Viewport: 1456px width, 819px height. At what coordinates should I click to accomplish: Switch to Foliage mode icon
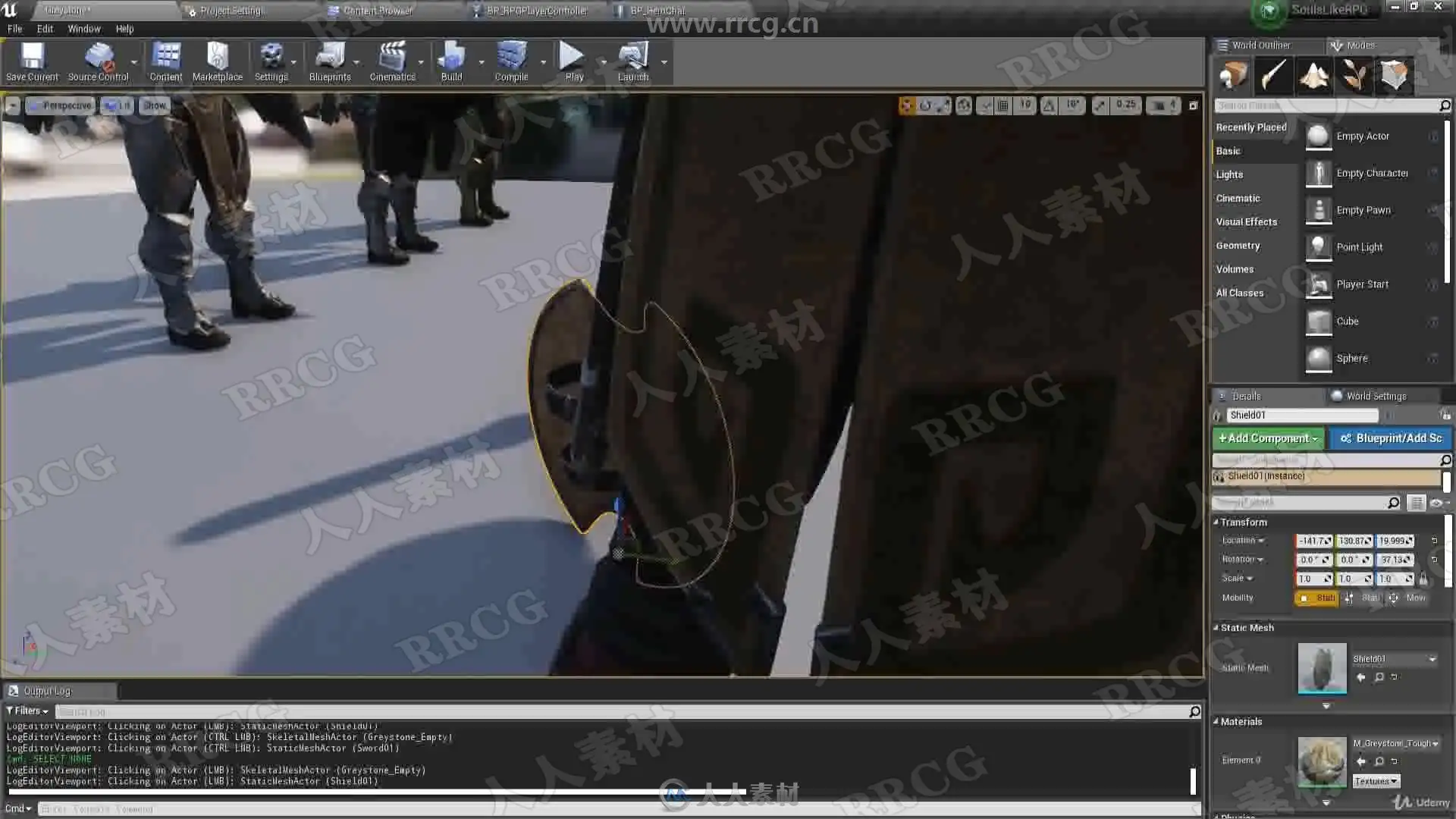(x=1354, y=76)
